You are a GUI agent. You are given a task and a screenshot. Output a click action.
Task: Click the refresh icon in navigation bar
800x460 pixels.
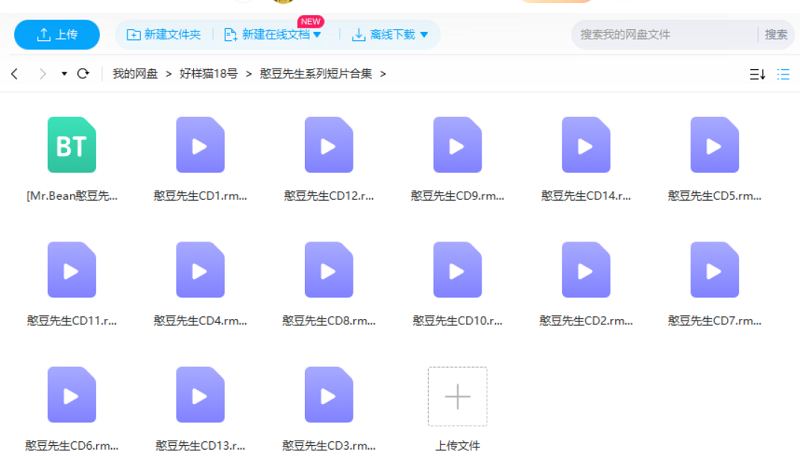(83, 74)
